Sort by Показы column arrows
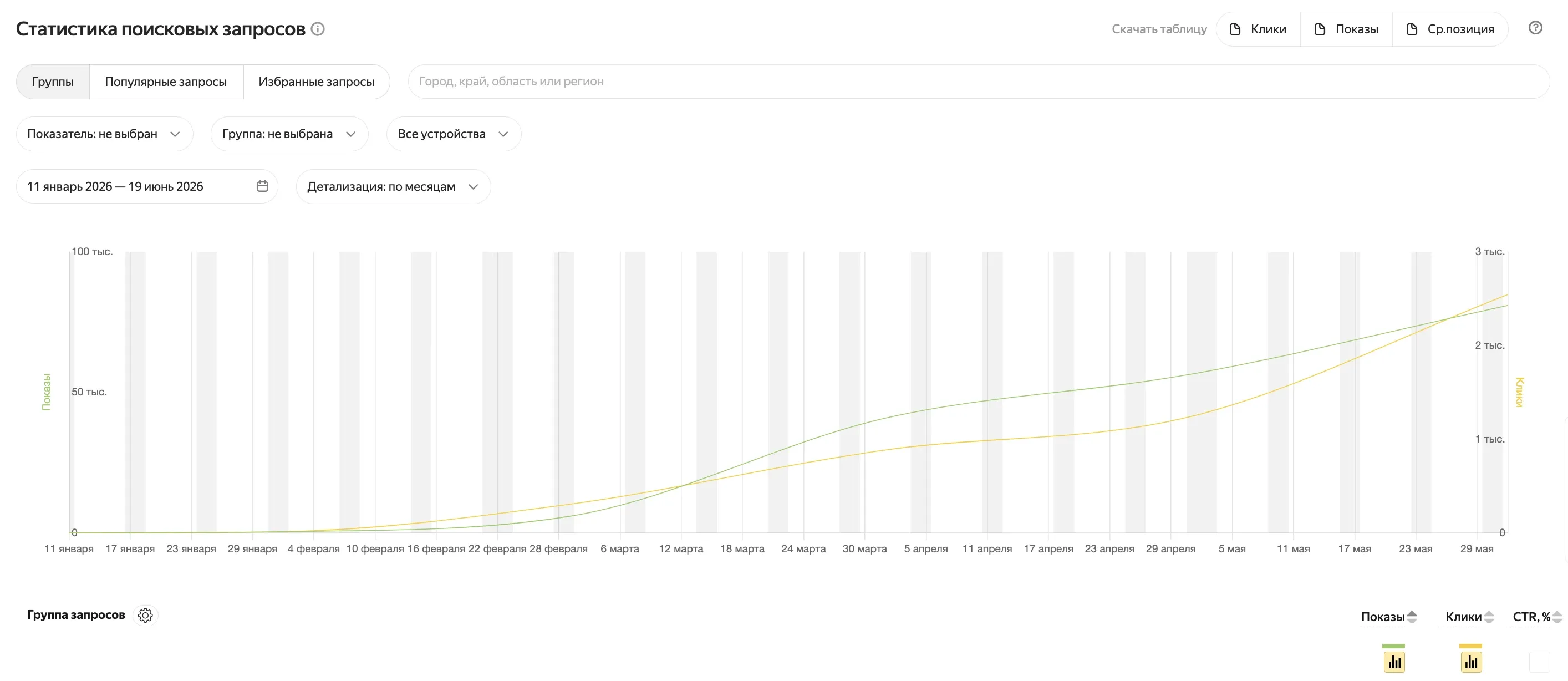Viewport: 1568px width, 681px height. (x=1412, y=617)
